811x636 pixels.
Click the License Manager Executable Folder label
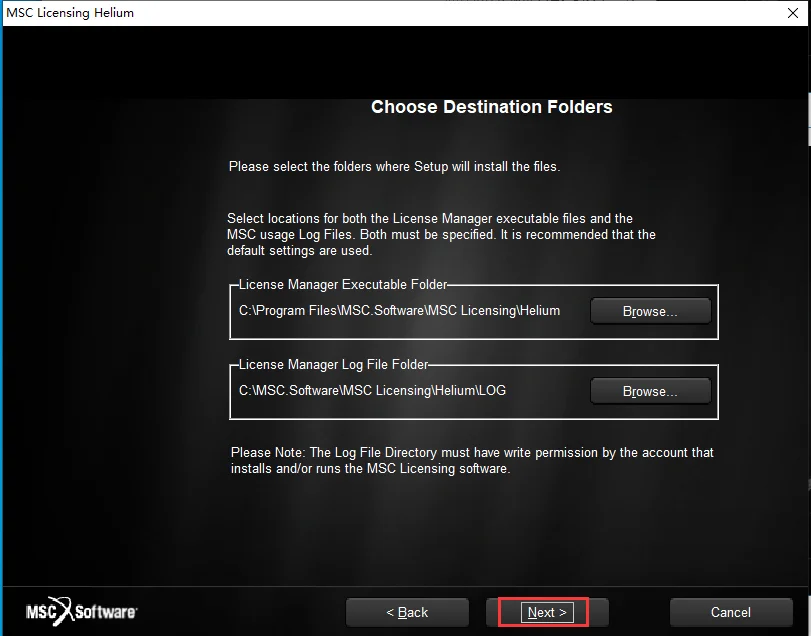(x=342, y=284)
